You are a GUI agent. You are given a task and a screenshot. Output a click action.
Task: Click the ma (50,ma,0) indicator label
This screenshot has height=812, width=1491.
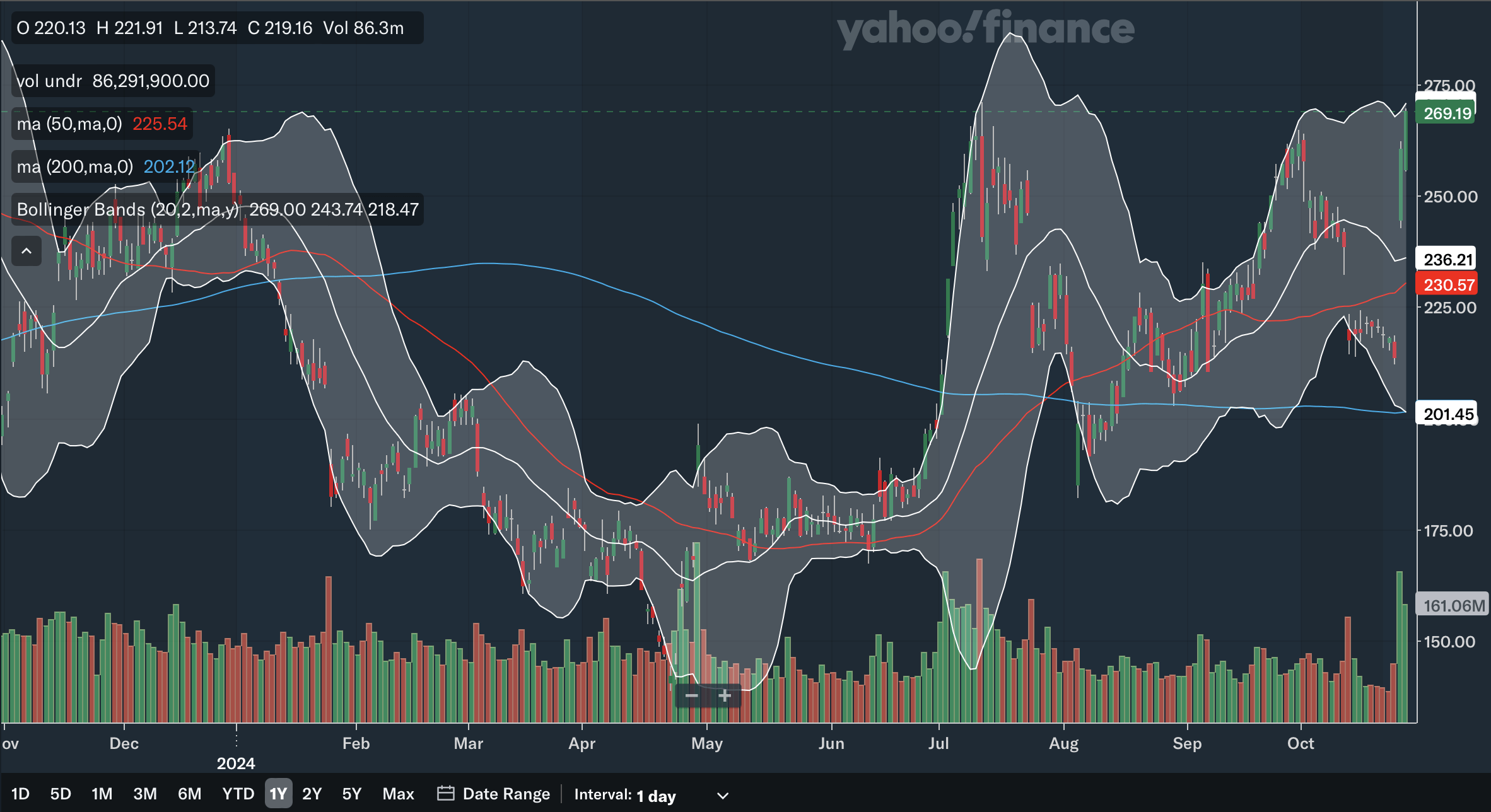tap(69, 124)
